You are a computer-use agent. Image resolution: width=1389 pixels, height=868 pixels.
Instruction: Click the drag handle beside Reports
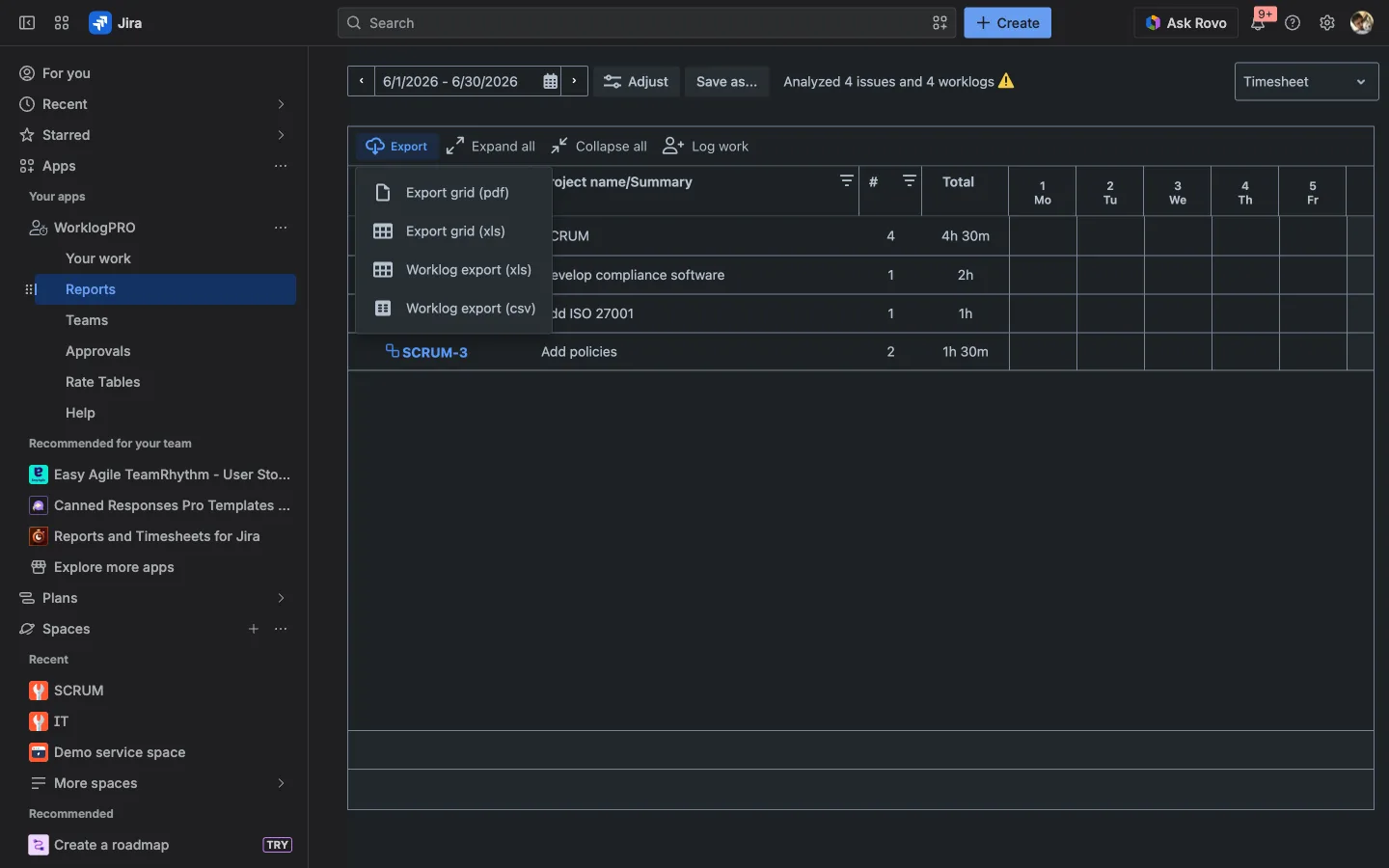click(30, 289)
